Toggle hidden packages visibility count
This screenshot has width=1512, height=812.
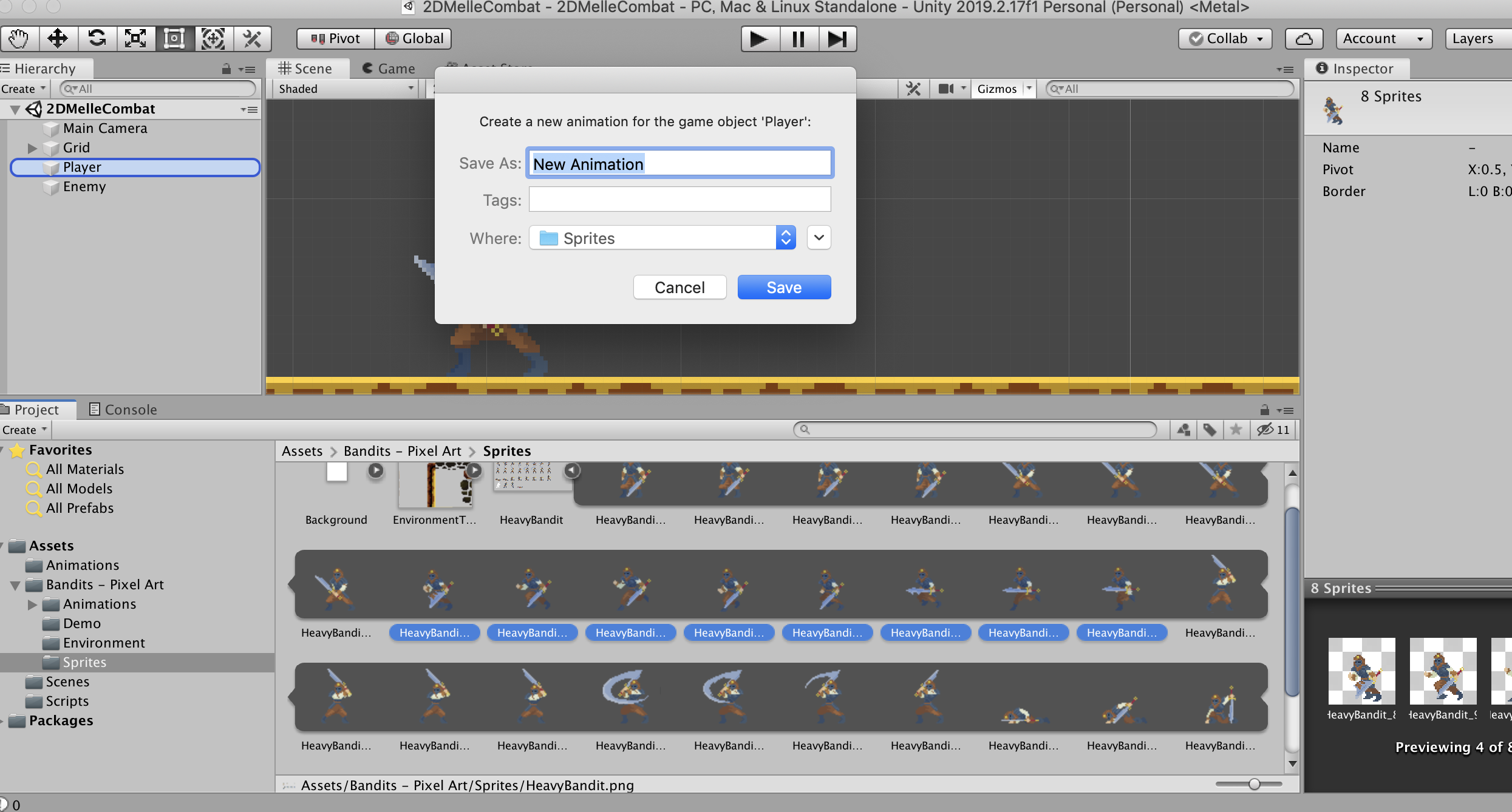pos(1273,430)
